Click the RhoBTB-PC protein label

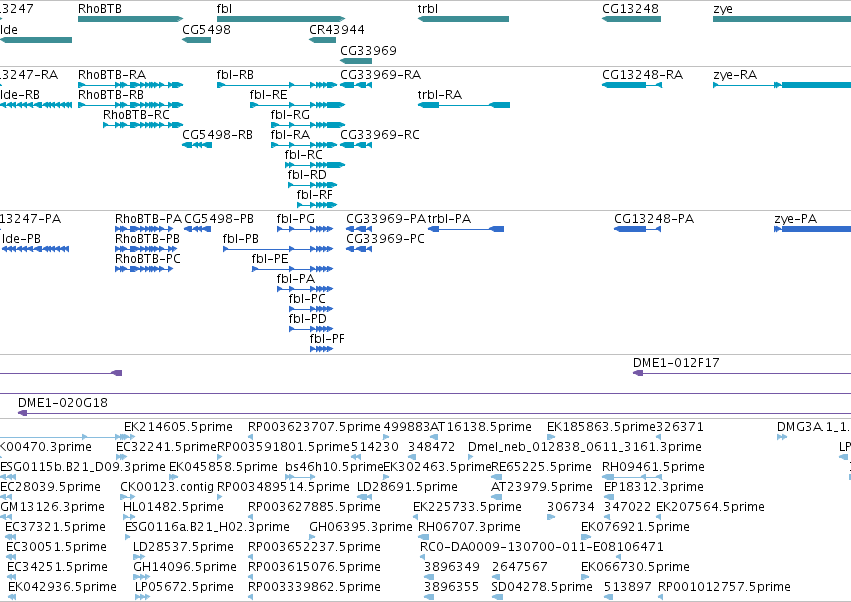148,259
